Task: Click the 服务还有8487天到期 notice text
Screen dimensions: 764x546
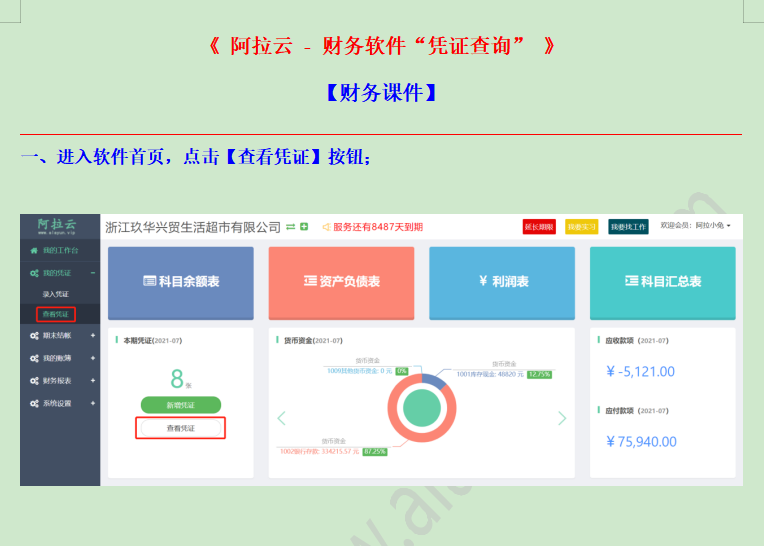Action: pos(378,227)
